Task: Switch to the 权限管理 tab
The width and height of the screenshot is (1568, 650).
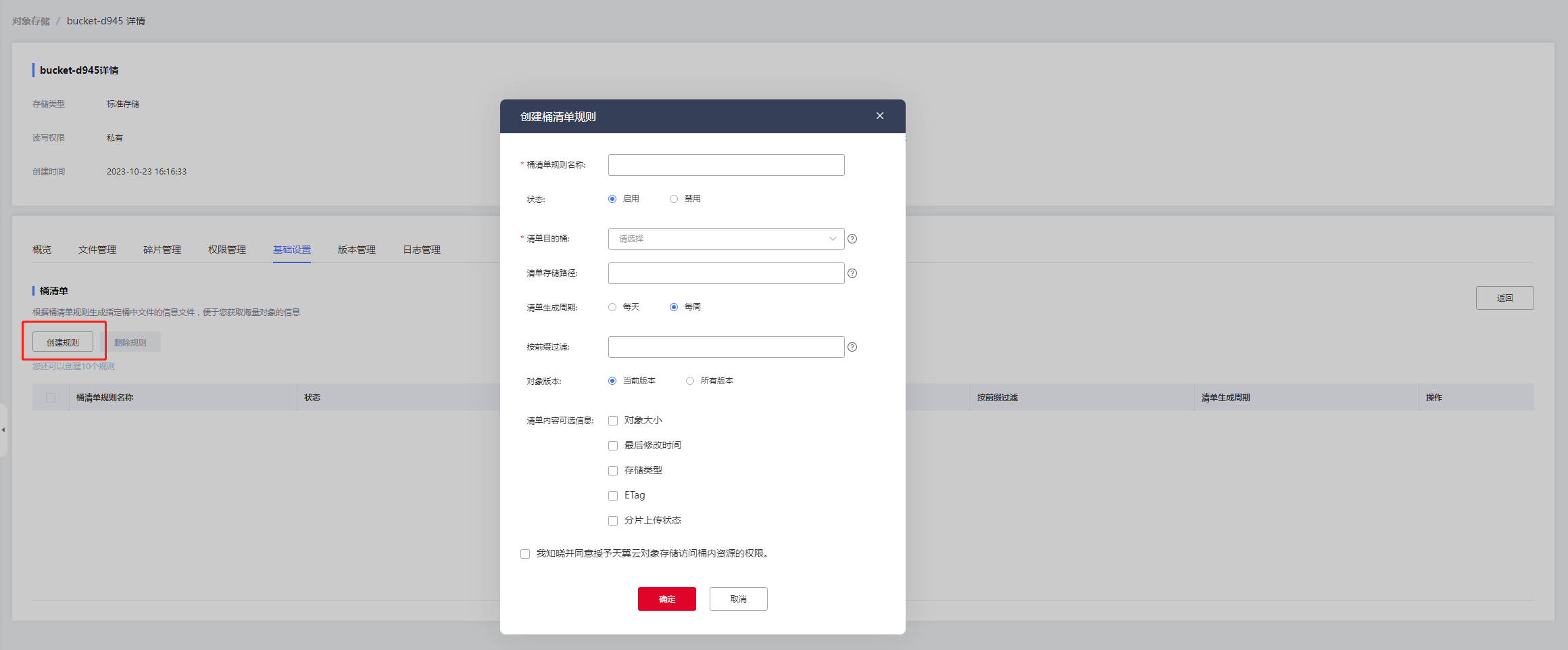Action: (227, 250)
